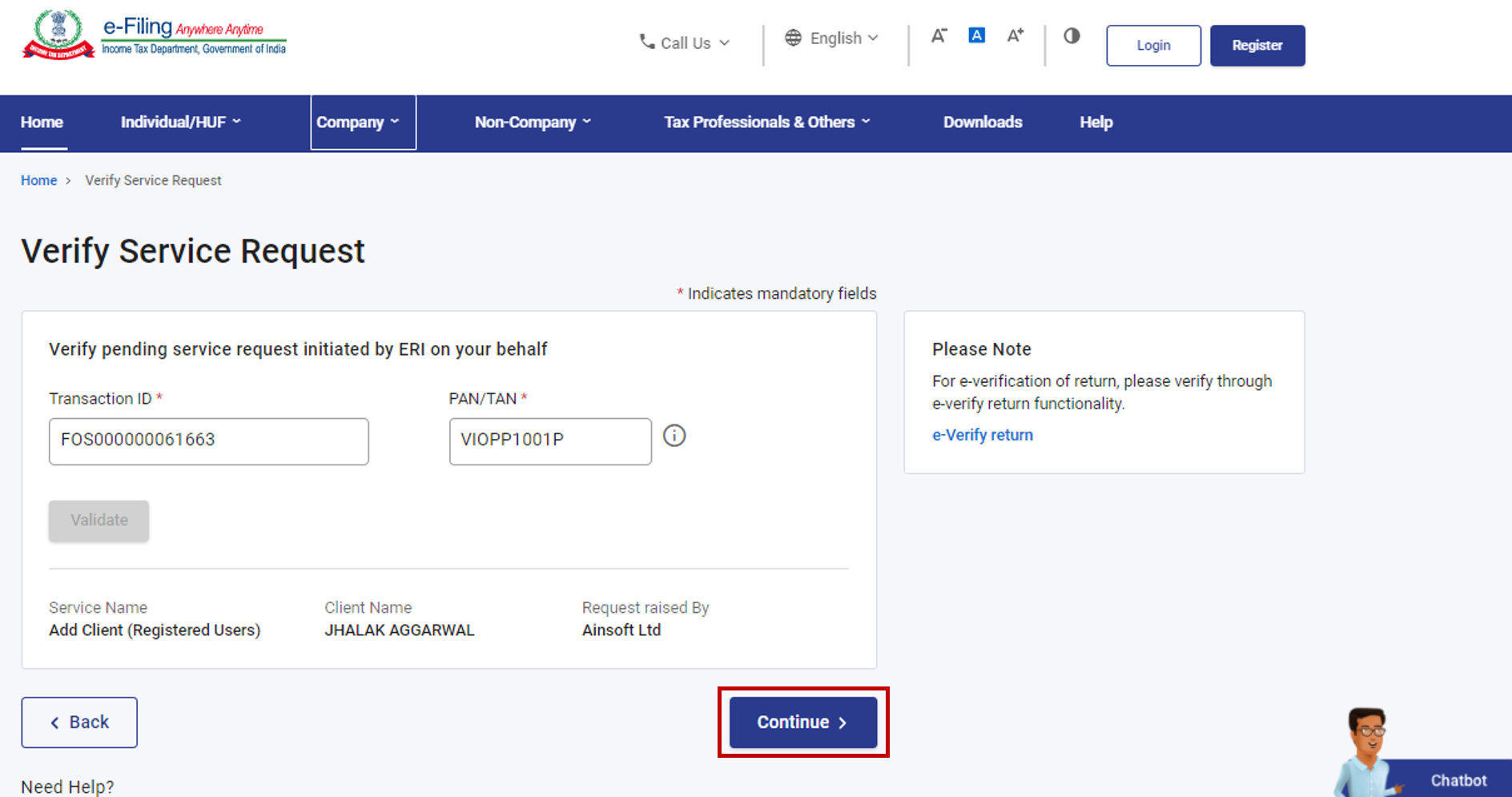Toggle the high contrast mode icon
The width and height of the screenshot is (1512, 797).
pos(1072,36)
